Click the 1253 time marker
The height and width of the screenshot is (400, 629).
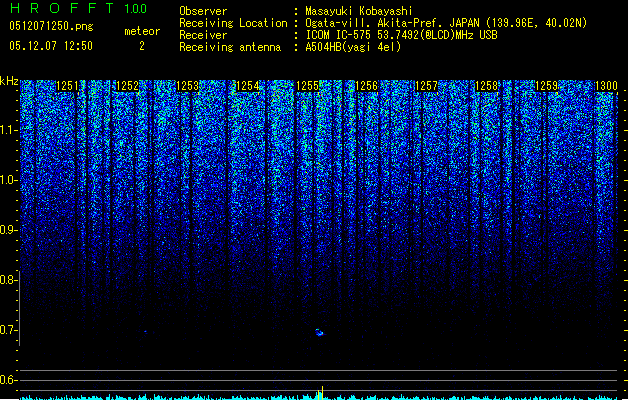pos(187,86)
